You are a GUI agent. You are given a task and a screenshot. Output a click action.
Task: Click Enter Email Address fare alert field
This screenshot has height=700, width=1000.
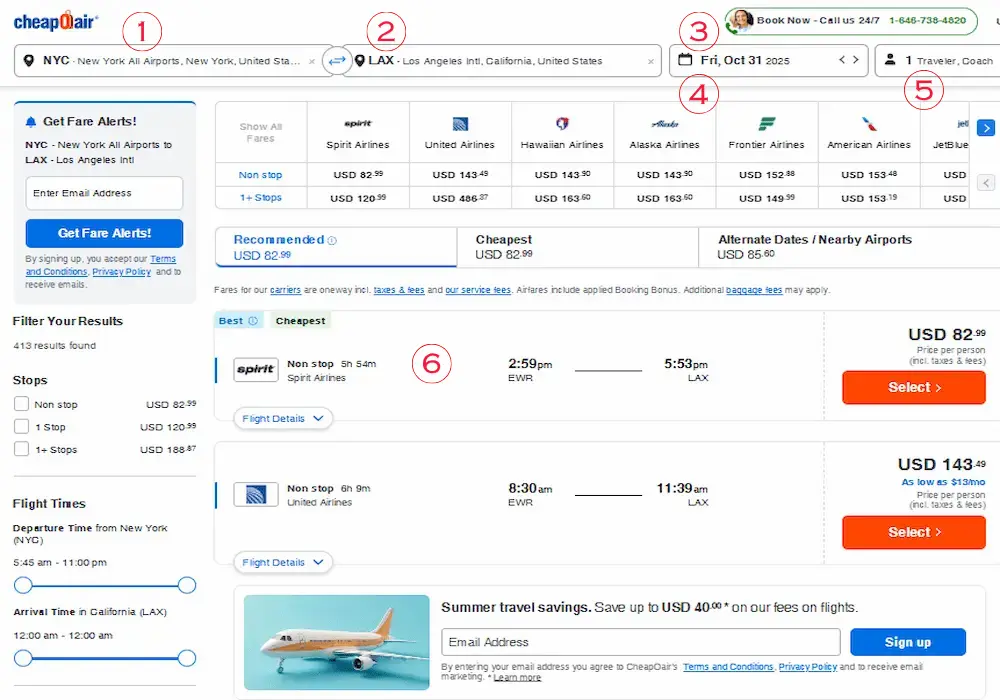click(105, 193)
